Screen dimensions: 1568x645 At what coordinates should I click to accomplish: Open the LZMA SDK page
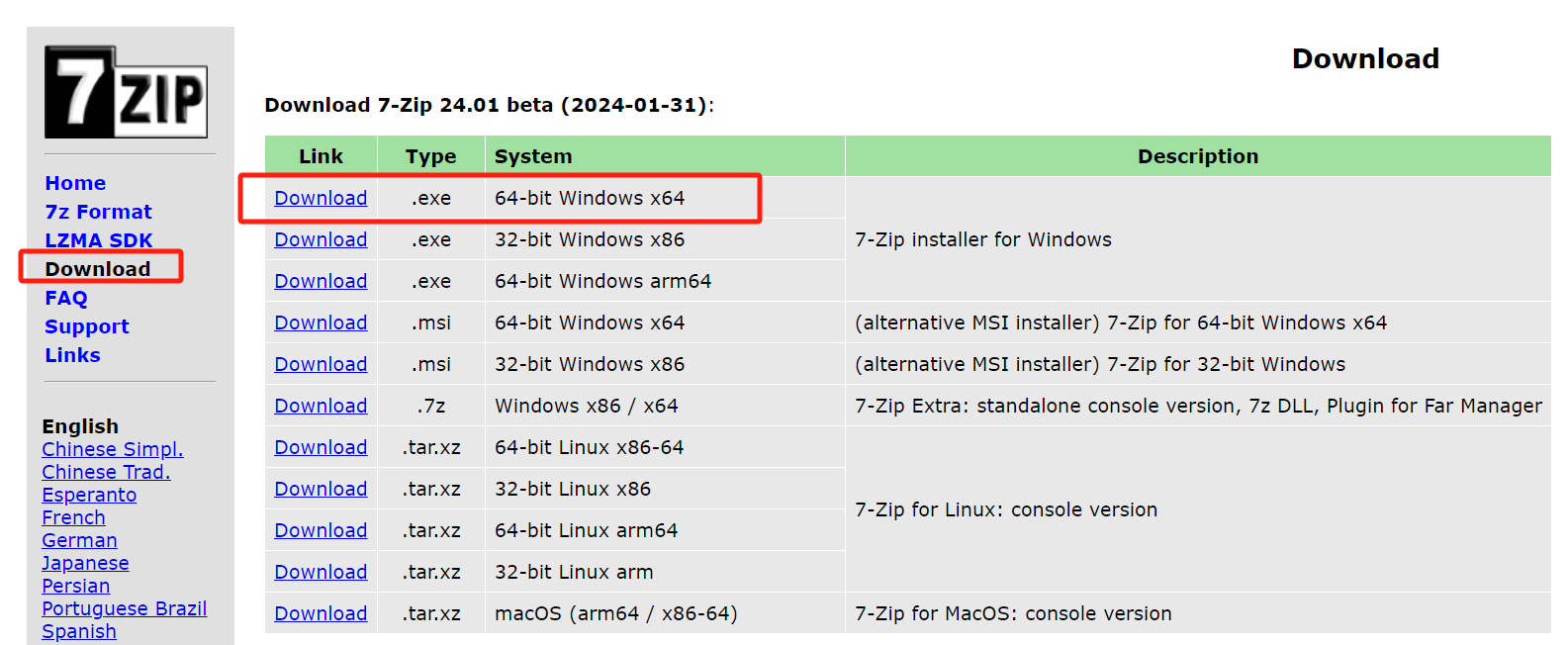point(99,240)
